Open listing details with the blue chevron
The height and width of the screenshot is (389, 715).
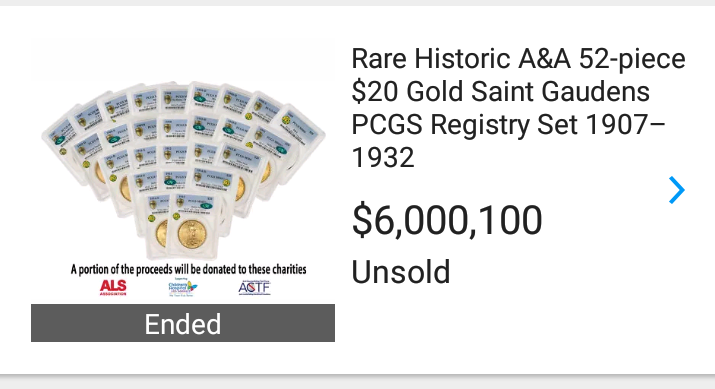click(677, 190)
